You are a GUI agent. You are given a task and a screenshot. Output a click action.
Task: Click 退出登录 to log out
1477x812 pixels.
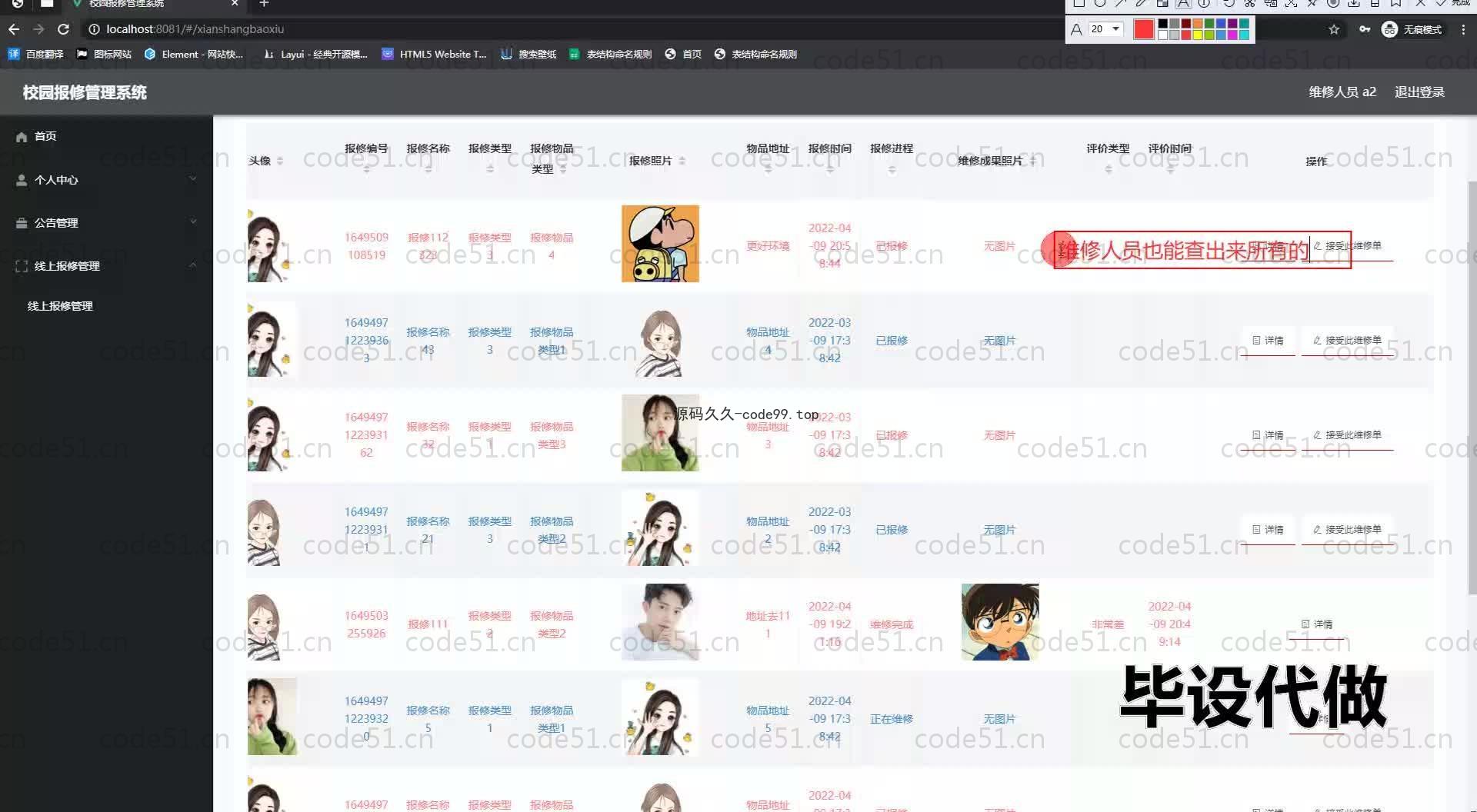point(1419,92)
